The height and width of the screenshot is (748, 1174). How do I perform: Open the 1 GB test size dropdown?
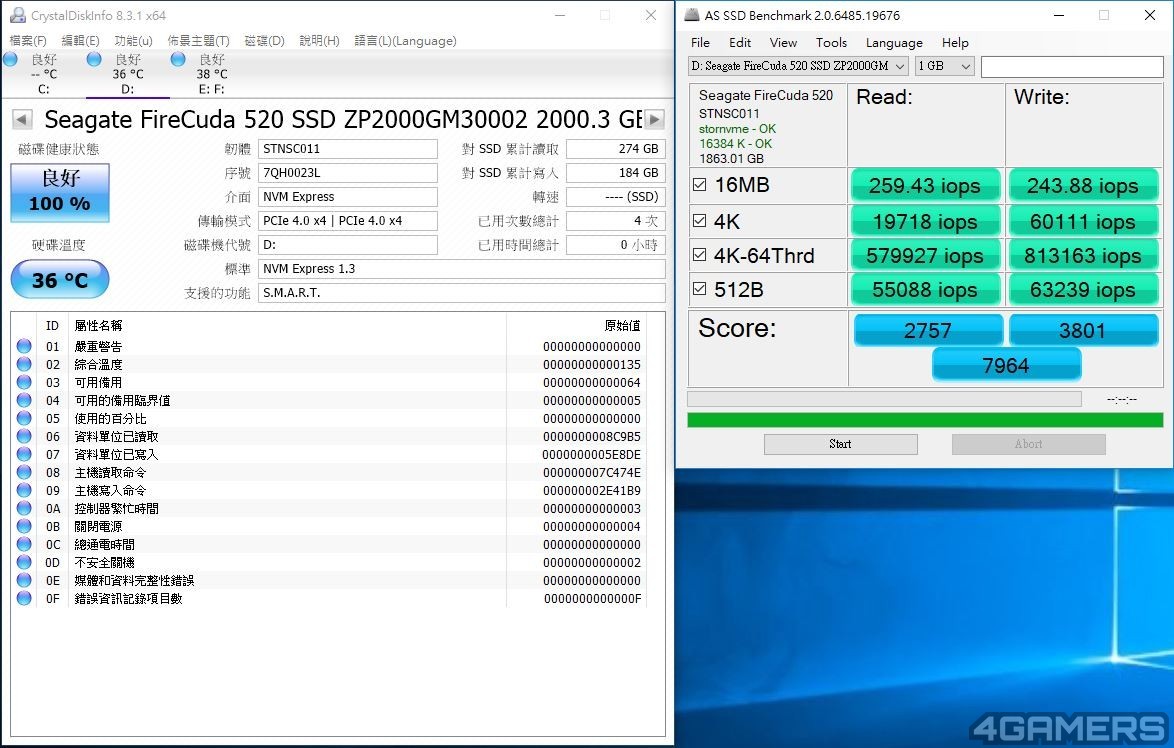coord(944,66)
